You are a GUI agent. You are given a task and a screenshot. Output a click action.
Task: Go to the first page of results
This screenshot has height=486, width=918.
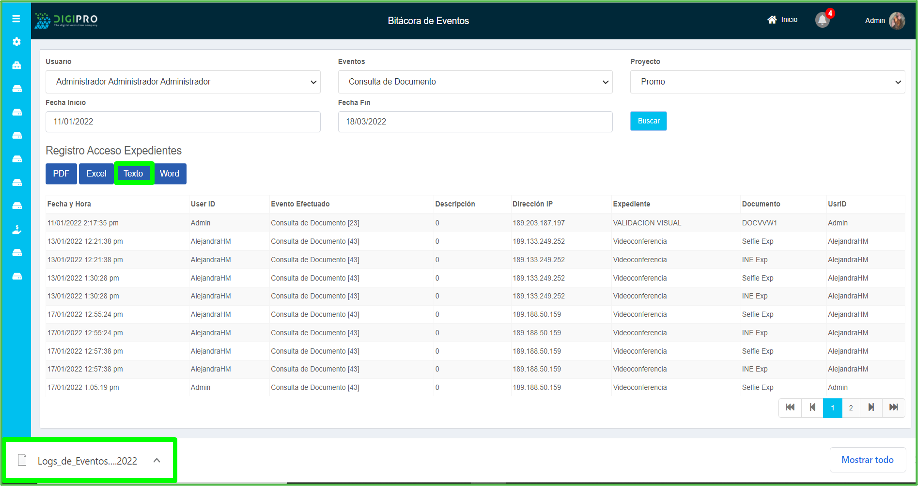790,407
